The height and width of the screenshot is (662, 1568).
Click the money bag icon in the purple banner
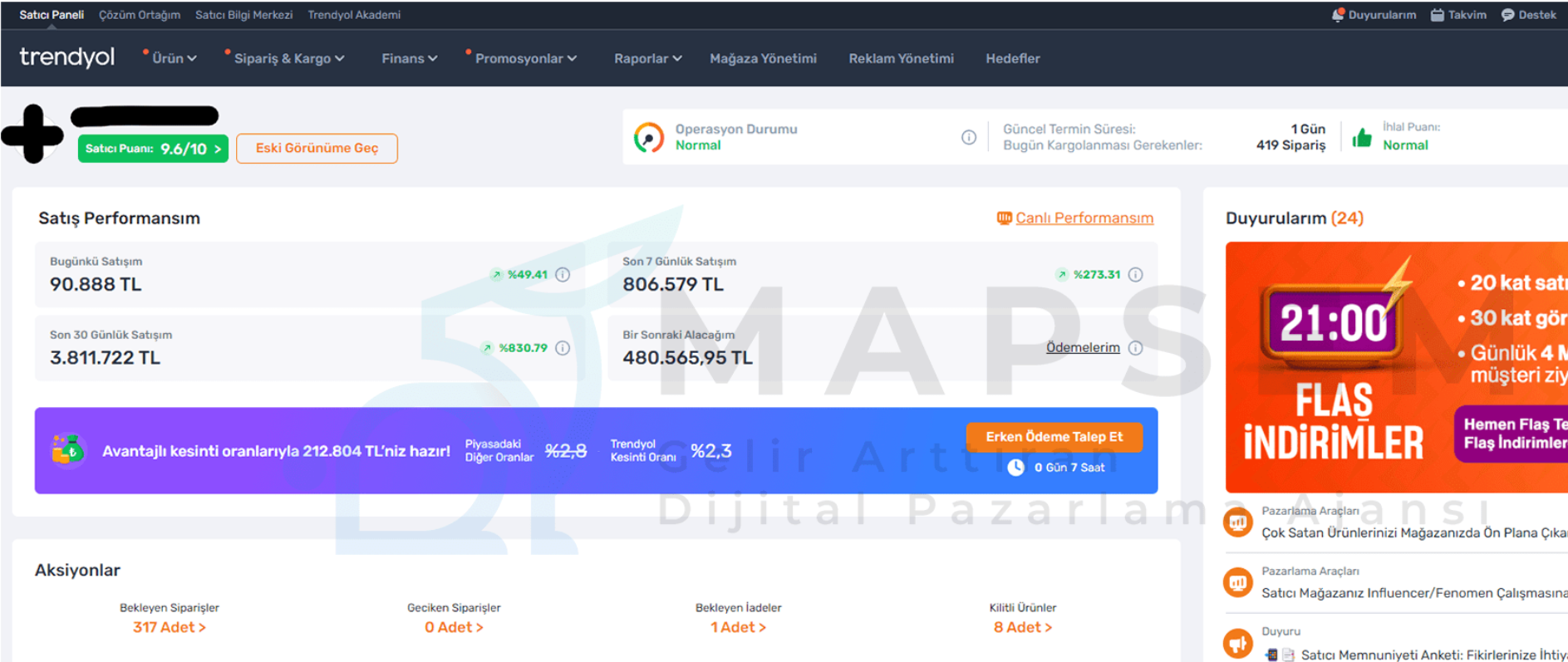pos(67,450)
